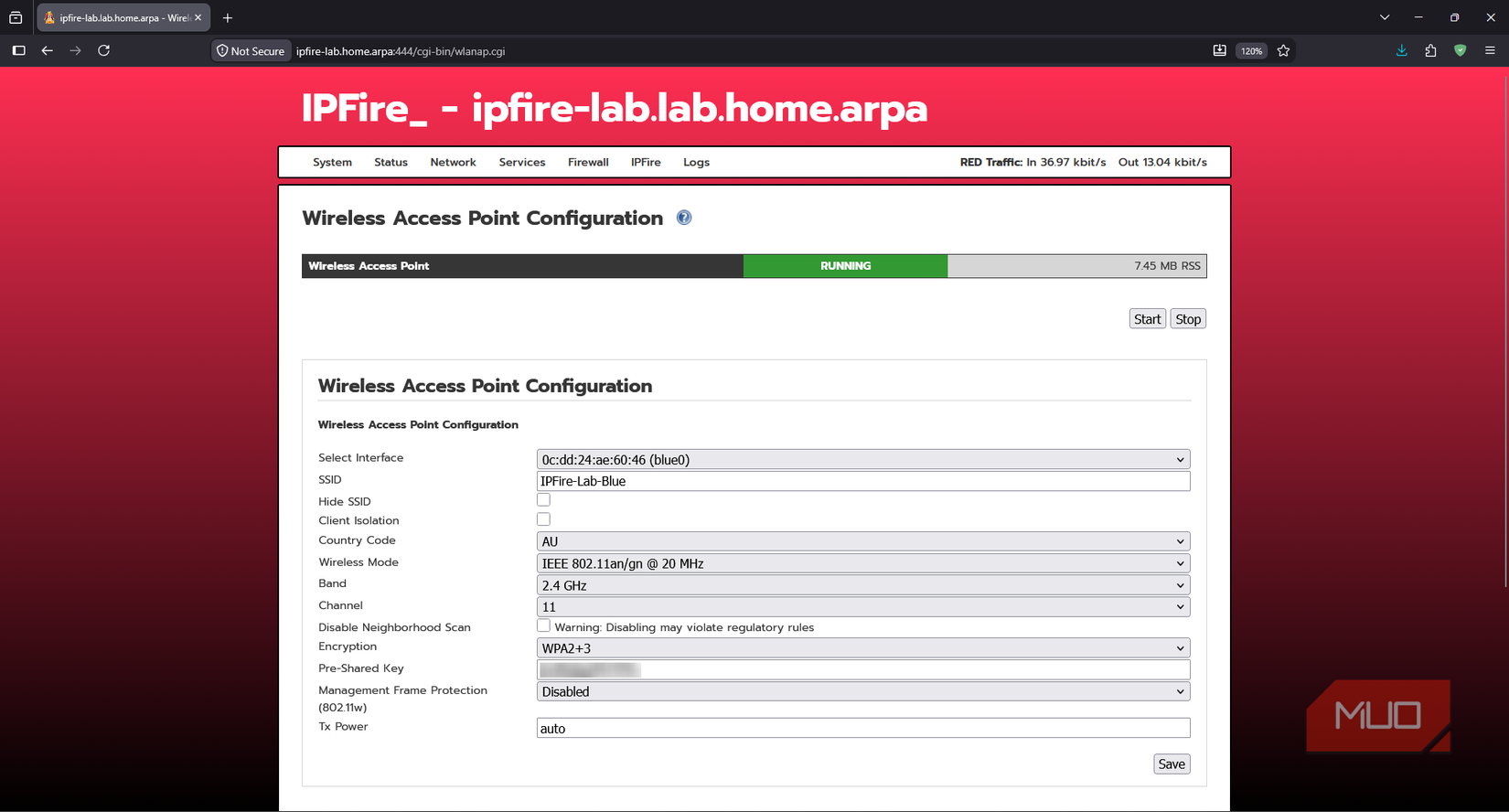Open the Select Interface dropdown
This screenshot has height=812, width=1509.
pyautogui.click(x=863, y=460)
